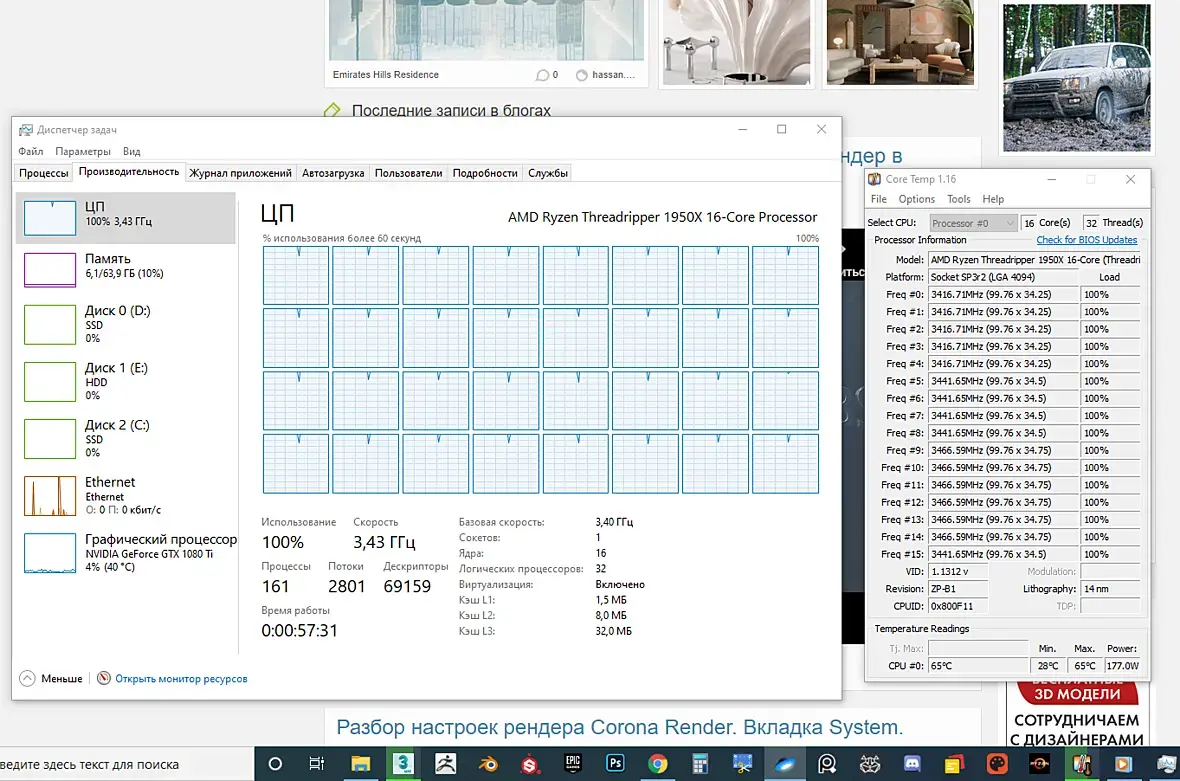Switch to the Автозагрузка tab
Image resolution: width=1180 pixels, height=781 pixels.
tap(333, 173)
